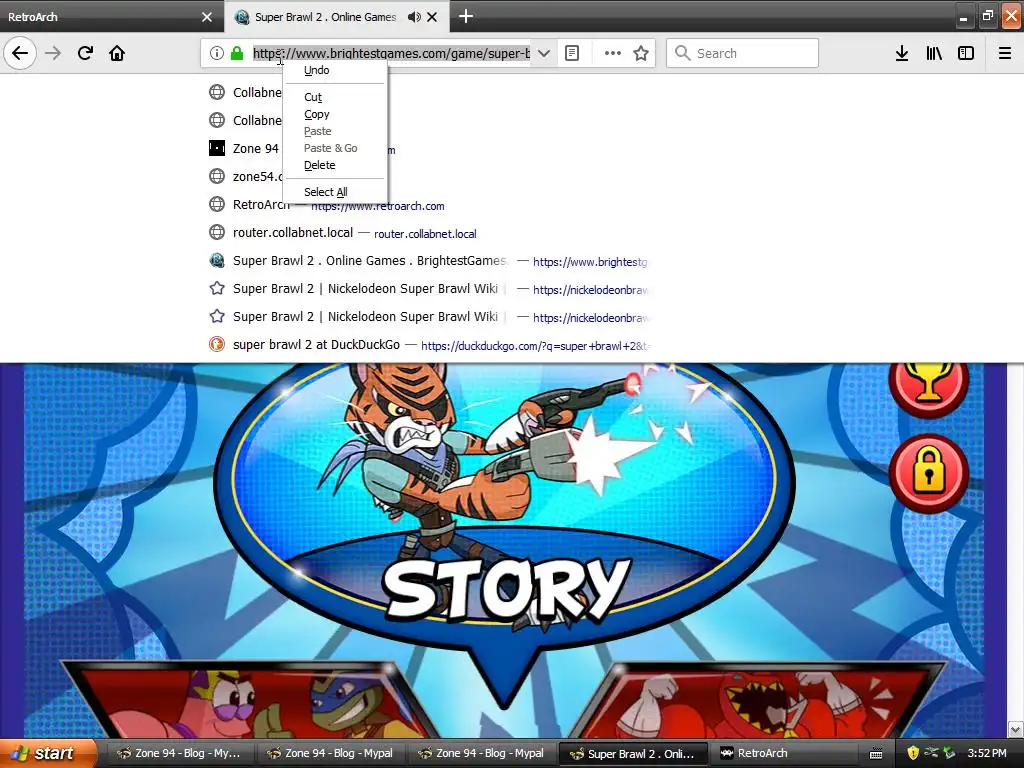Bookmark this page with the star
1024x768 pixels.
pos(641,53)
